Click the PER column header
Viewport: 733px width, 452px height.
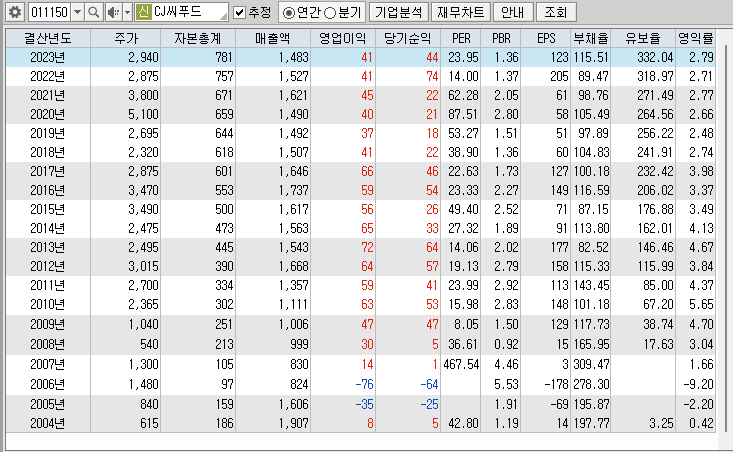click(x=461, y=38)
